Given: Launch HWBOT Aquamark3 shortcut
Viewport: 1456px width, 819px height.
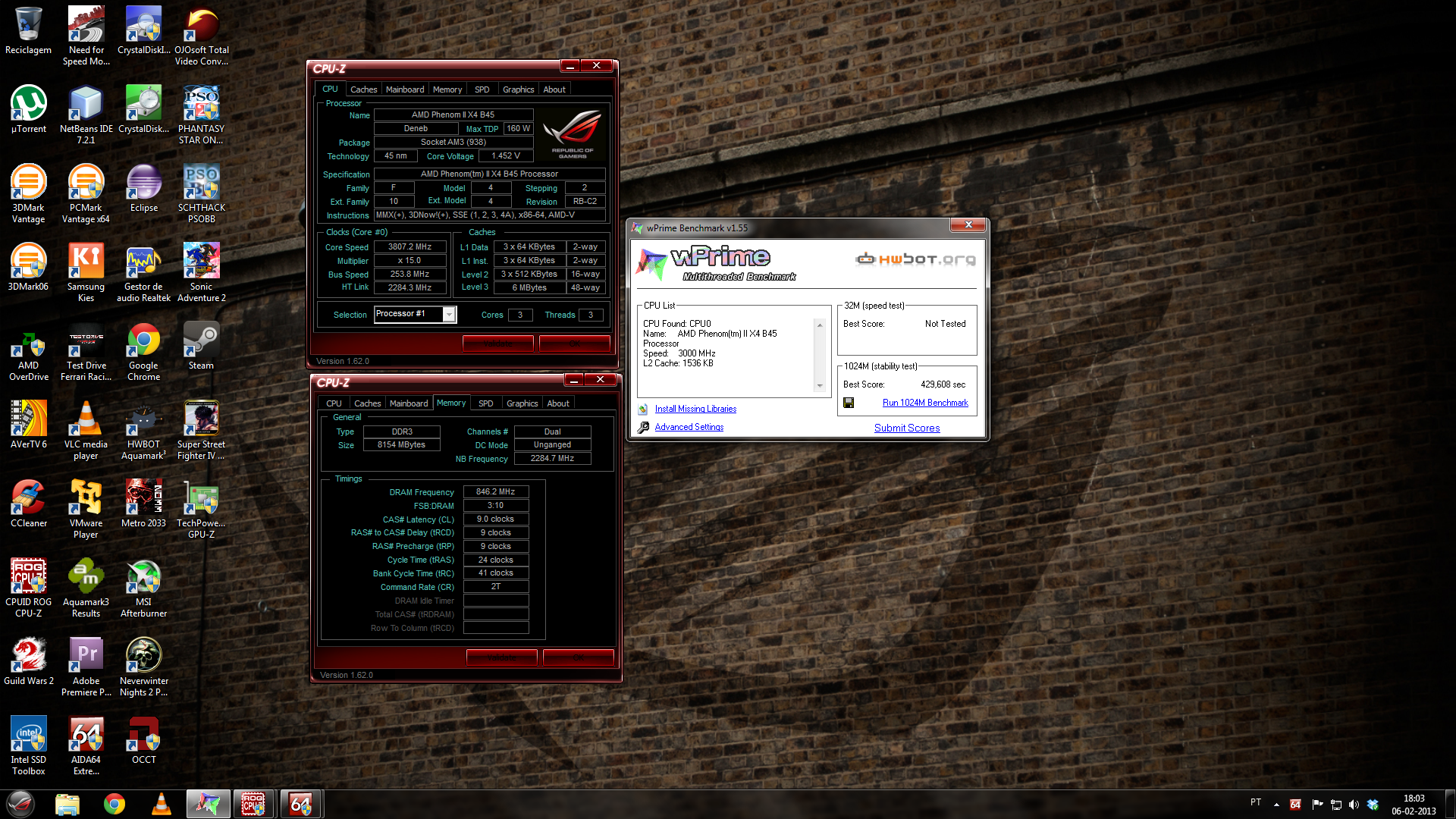Looking at the screenshot, I should click(143, 430).
